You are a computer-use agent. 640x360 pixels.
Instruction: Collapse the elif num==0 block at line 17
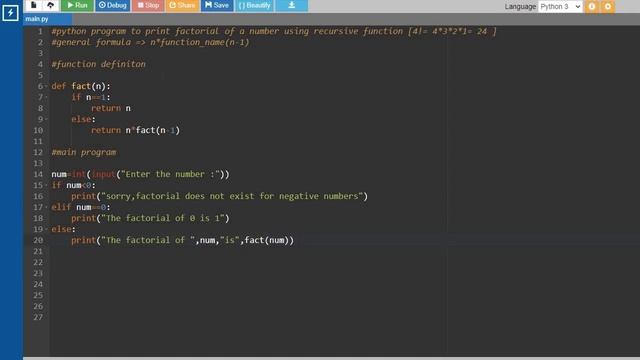click(46, 207)
